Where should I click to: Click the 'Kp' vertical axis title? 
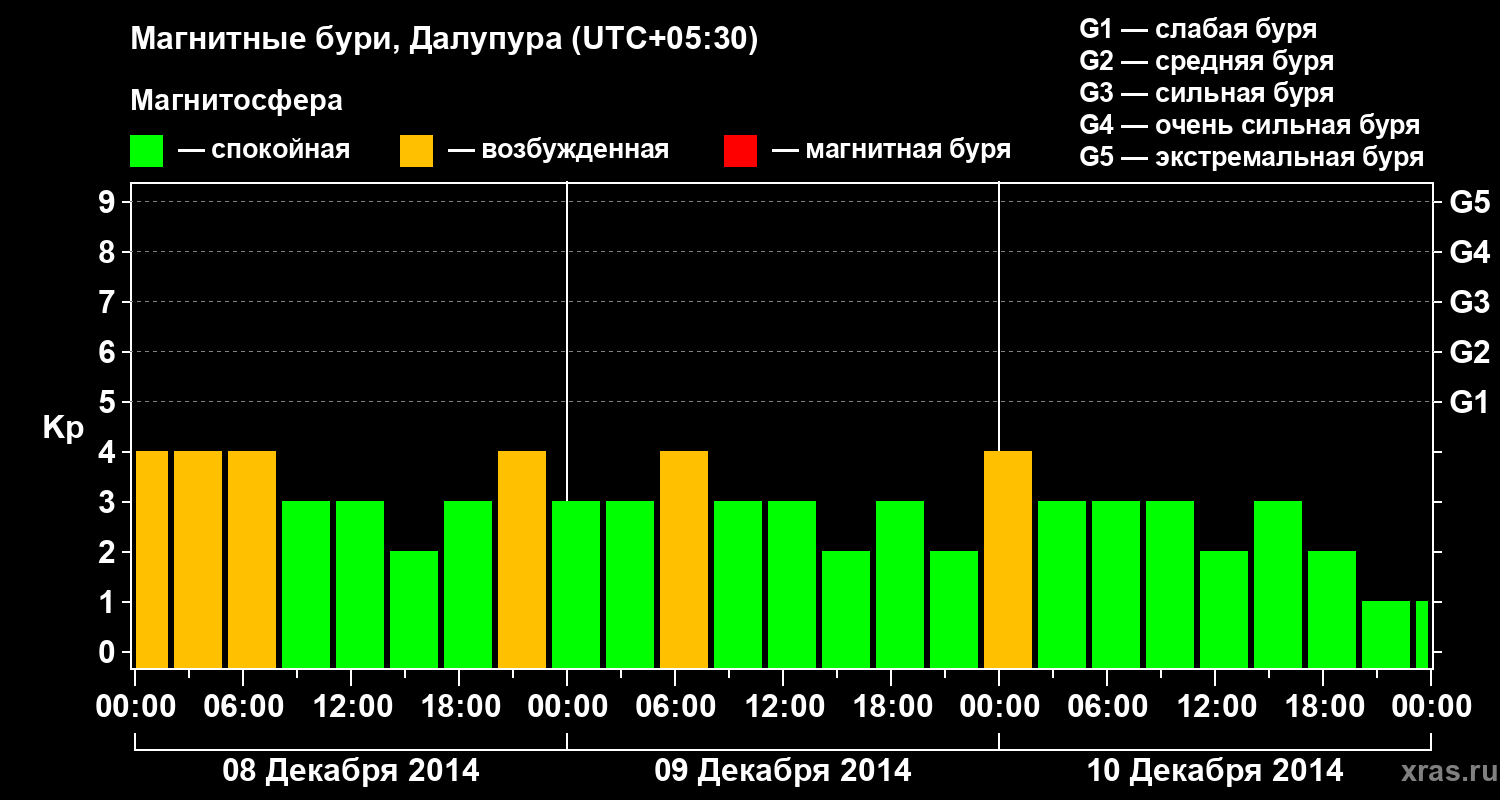pyautogui.click(x=63, y=428)
